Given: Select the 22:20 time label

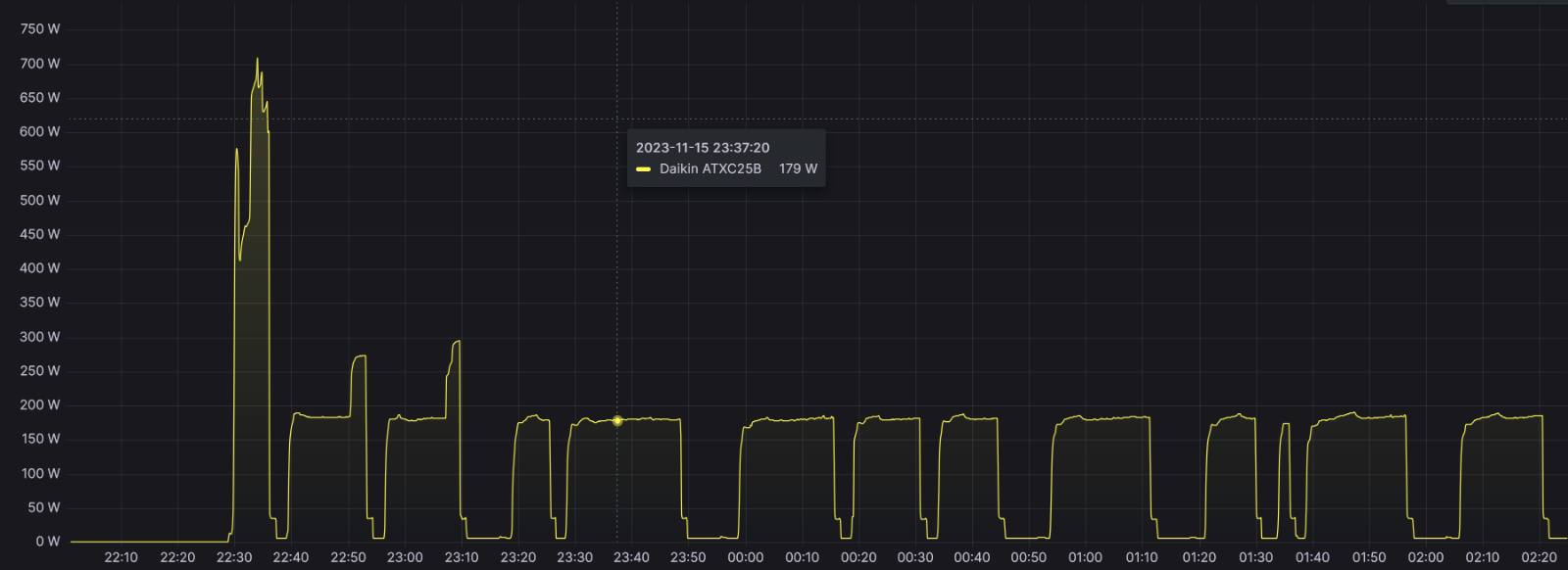Looking at the screenshot, I should tap(177, 557).
